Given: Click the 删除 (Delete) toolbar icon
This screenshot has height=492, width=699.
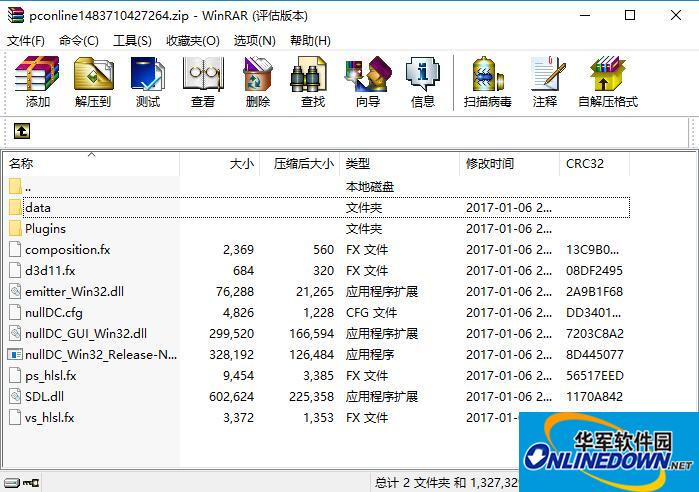Looking at the screenshot, I should (x=257, y=81).
